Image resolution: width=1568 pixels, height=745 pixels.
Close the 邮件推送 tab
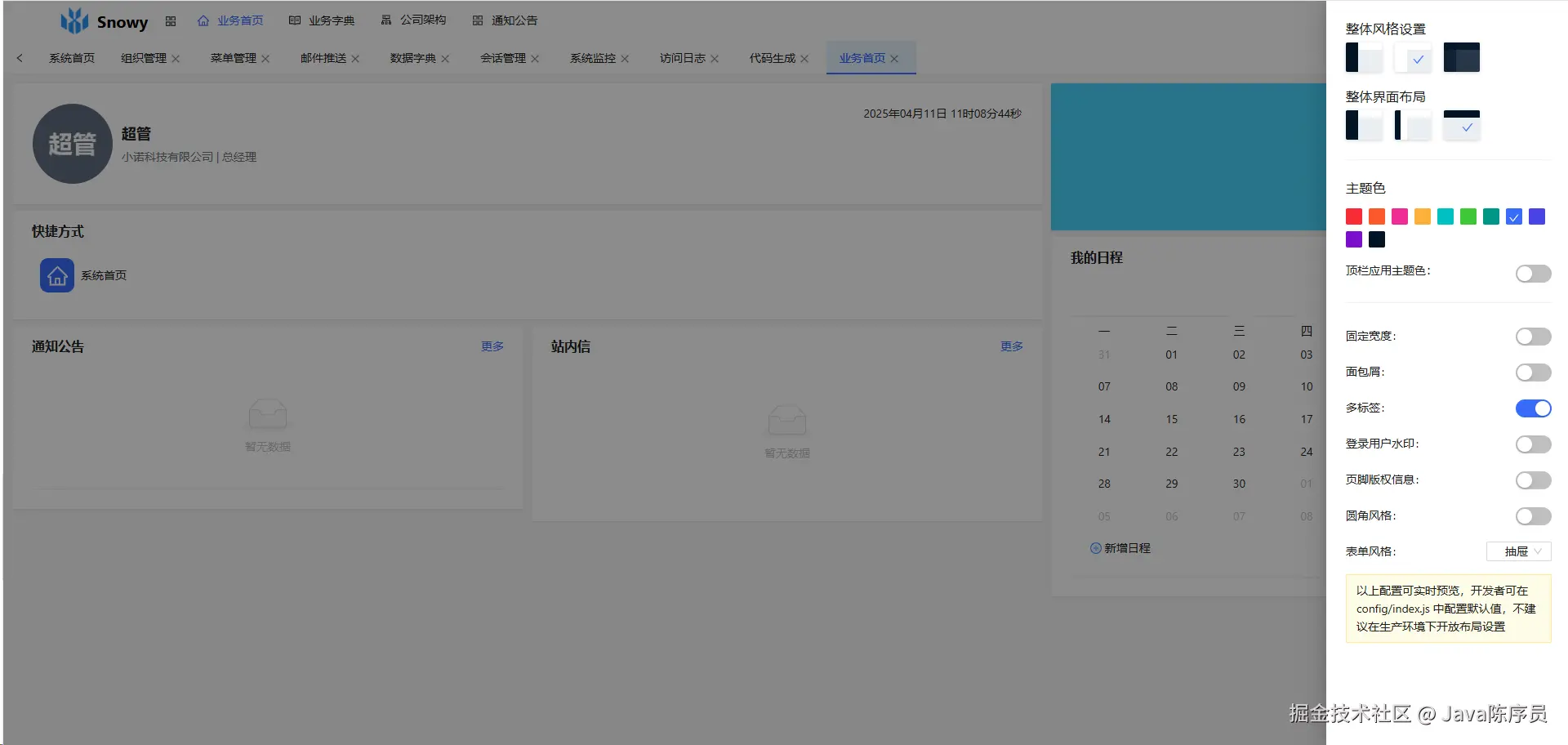pyautogui.click(x=355, y=59)
